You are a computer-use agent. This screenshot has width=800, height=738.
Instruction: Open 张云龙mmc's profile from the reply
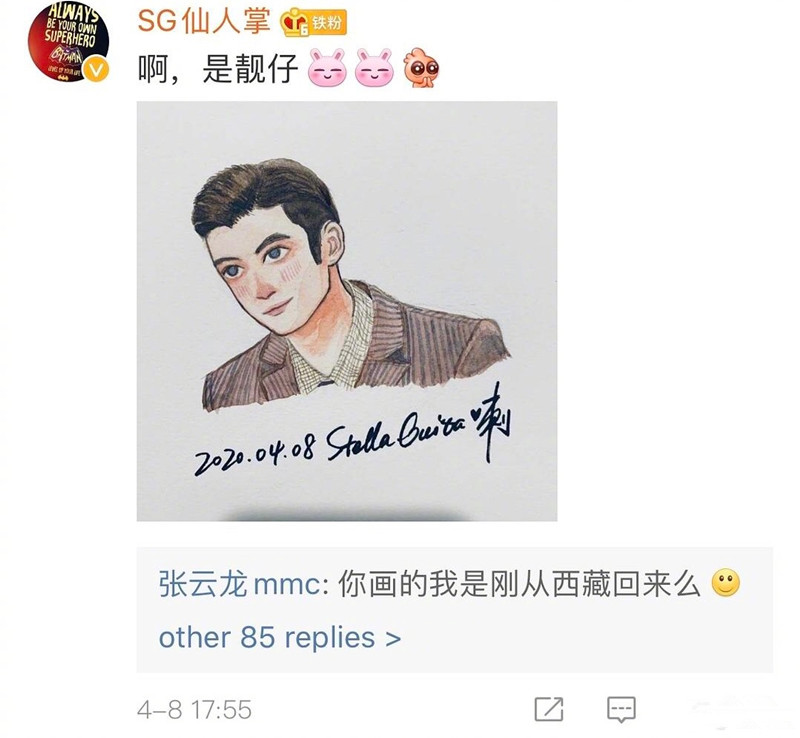(239, 584)
